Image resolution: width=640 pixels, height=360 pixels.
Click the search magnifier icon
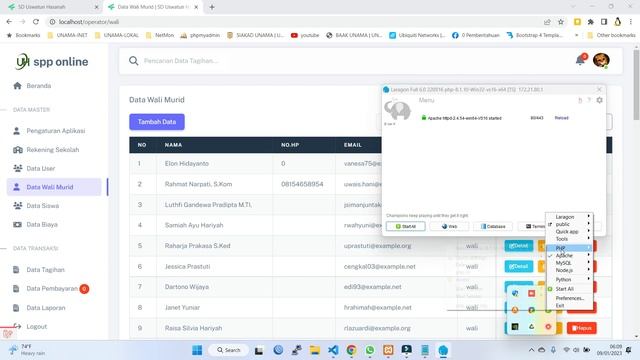133,61
